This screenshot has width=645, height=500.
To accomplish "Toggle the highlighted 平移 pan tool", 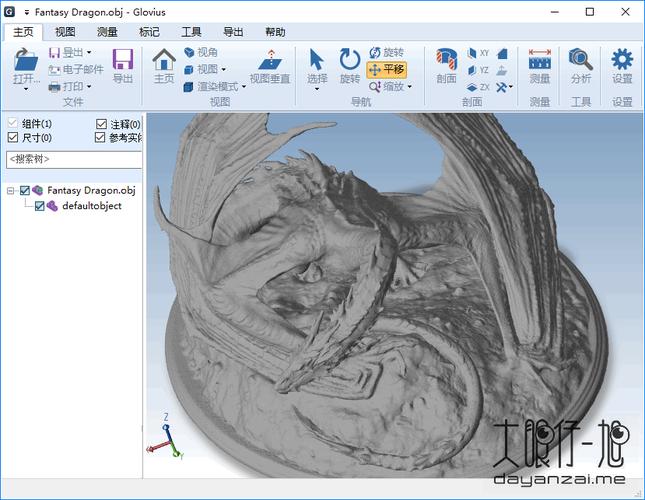I will (387, 69).
